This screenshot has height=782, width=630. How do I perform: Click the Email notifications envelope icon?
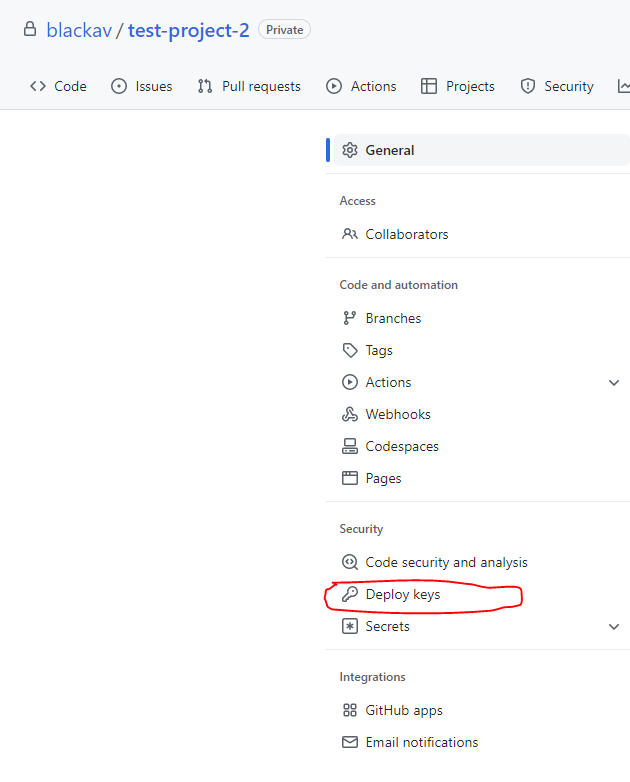point(350,742)
